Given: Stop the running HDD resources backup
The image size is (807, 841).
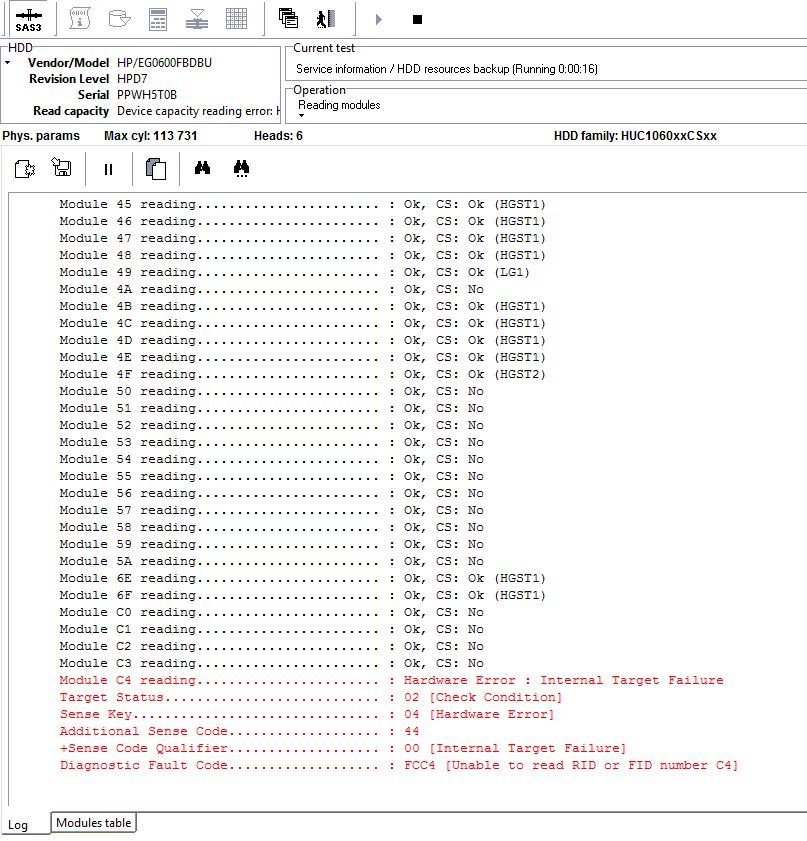Looking at the screenshot, I should pyautogui.click(x=418, y=20).
